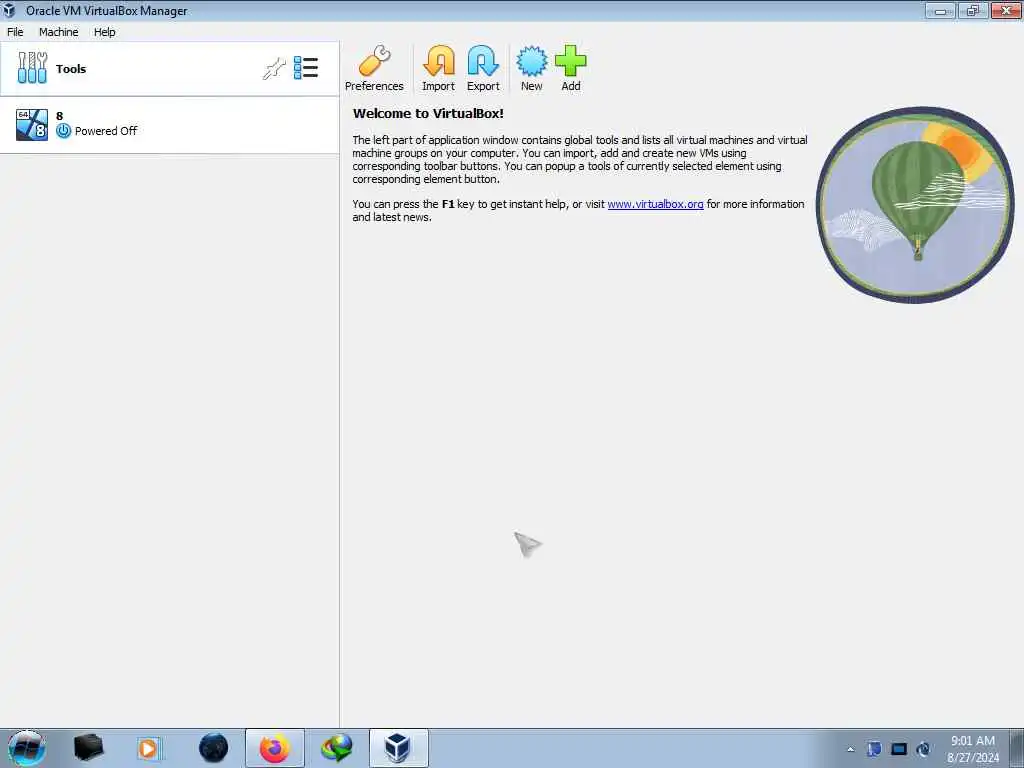
Task: Open the dark blue globe taskbar app
Action: (x=214, y=748)
